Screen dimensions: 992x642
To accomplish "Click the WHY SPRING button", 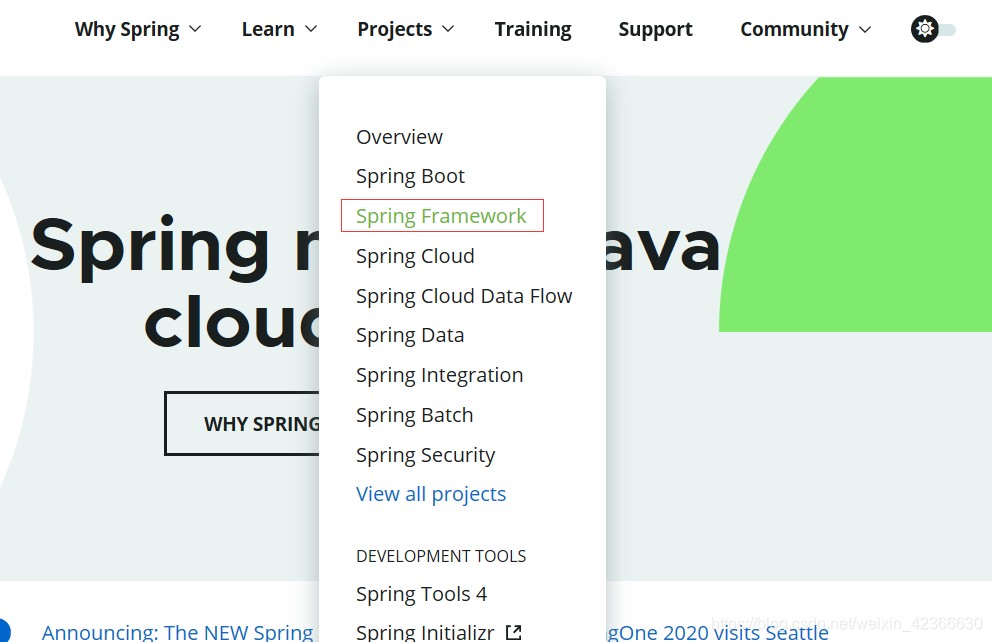I will coord(242,423).
